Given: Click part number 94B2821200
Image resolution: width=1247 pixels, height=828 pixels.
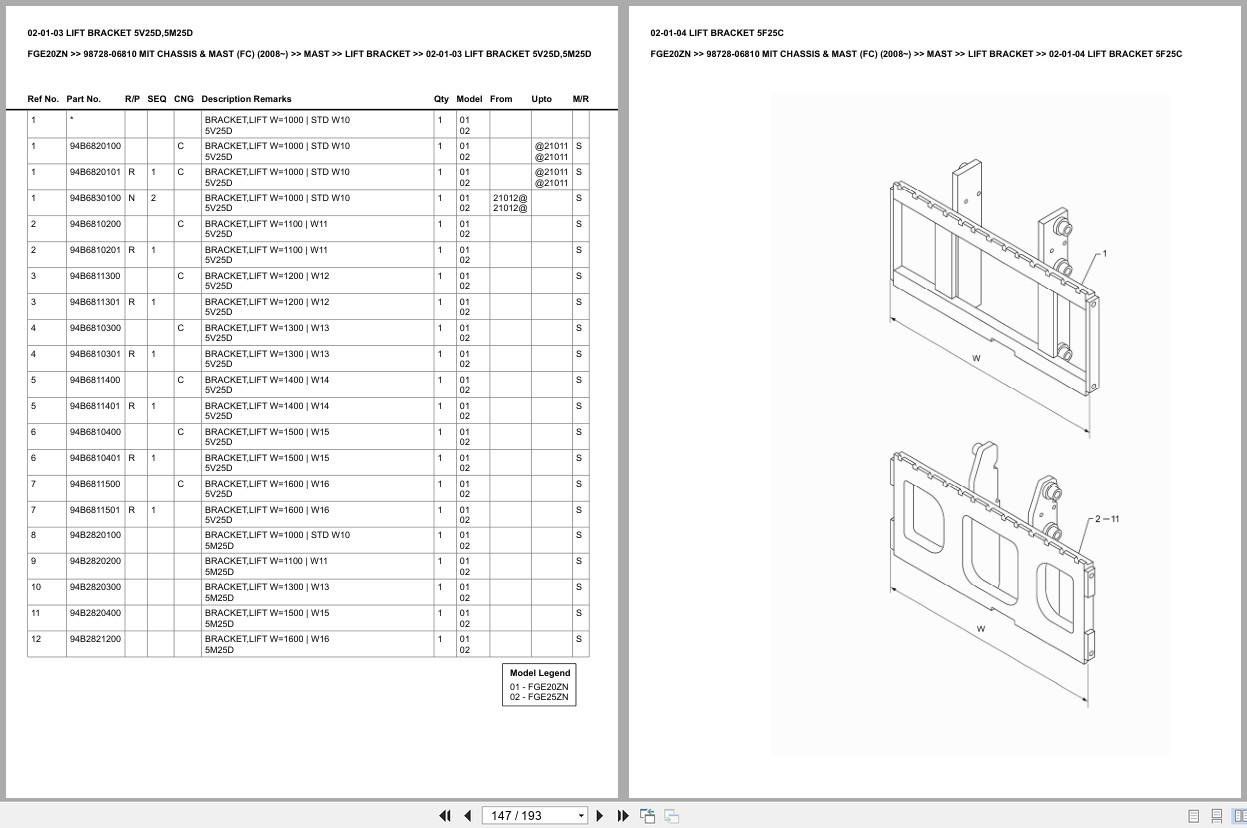Looking at the screenshot, I should coord(95,639).
